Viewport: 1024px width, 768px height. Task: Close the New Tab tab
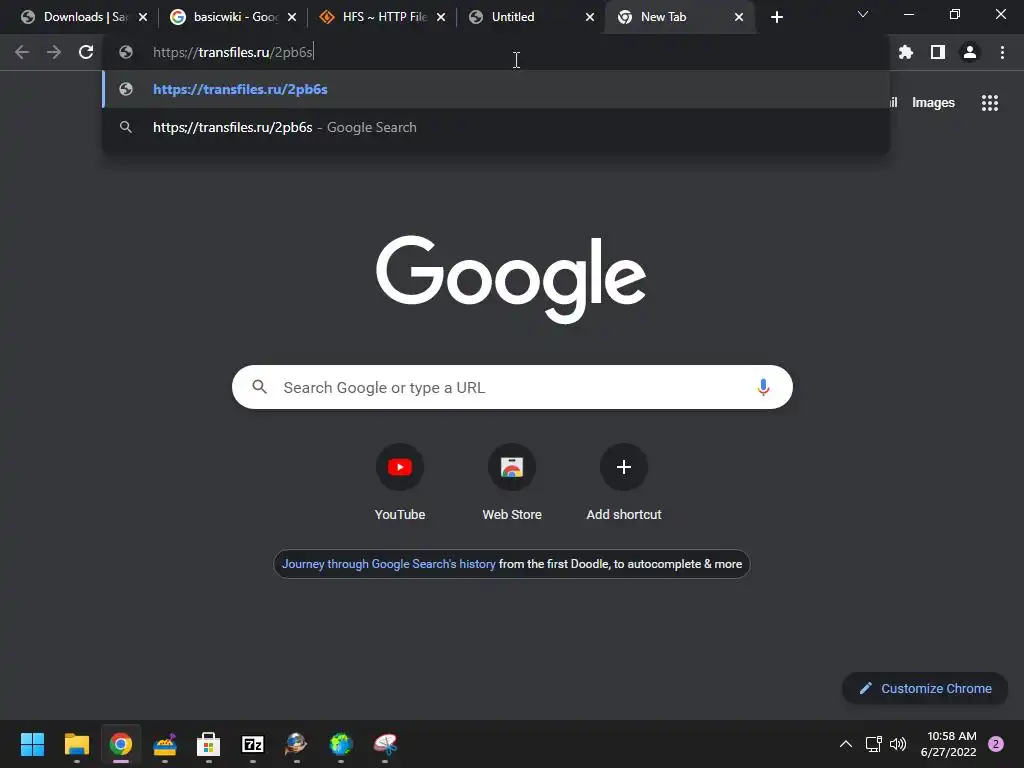739,17
